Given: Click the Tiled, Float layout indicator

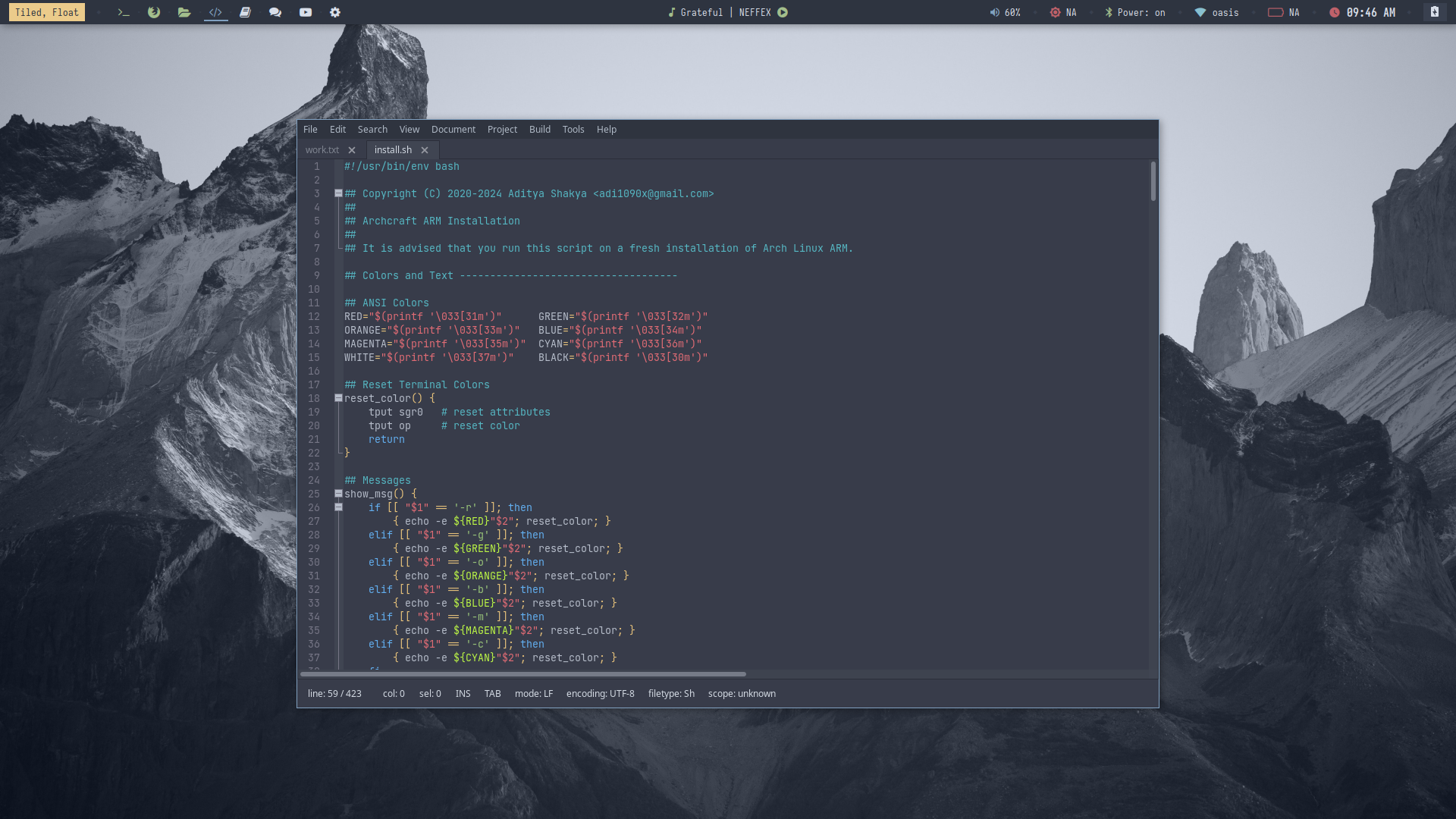Looking at the screenshot, I should (47, 12).
